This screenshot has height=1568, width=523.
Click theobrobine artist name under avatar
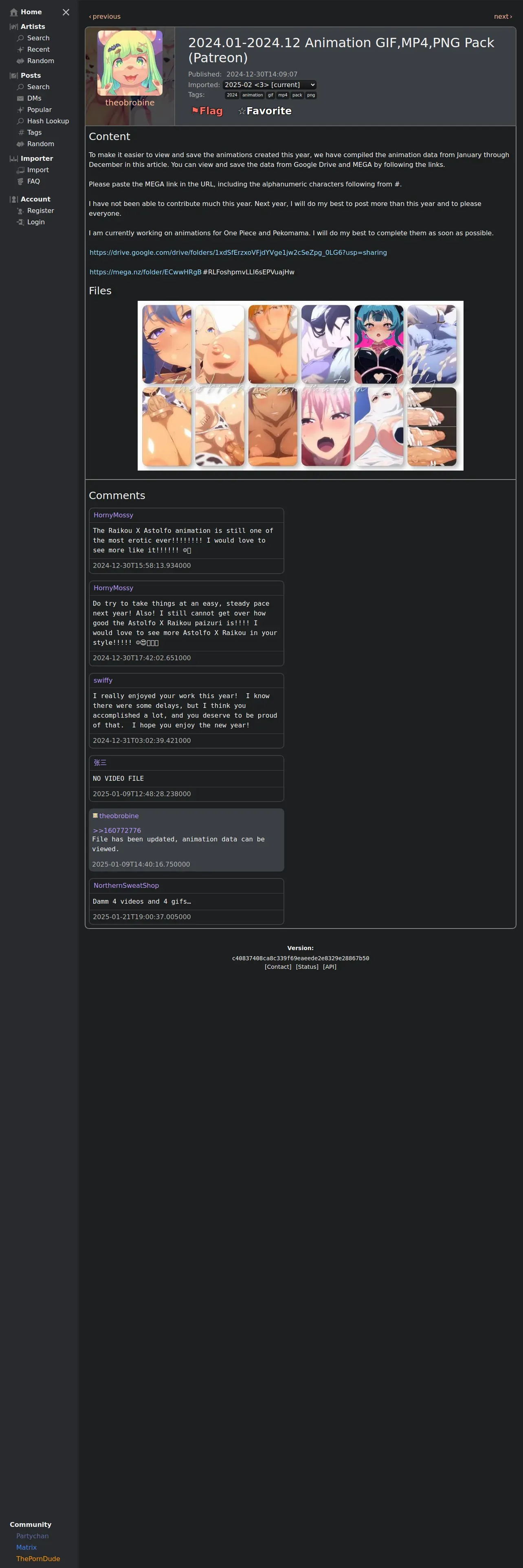[130, 103]
